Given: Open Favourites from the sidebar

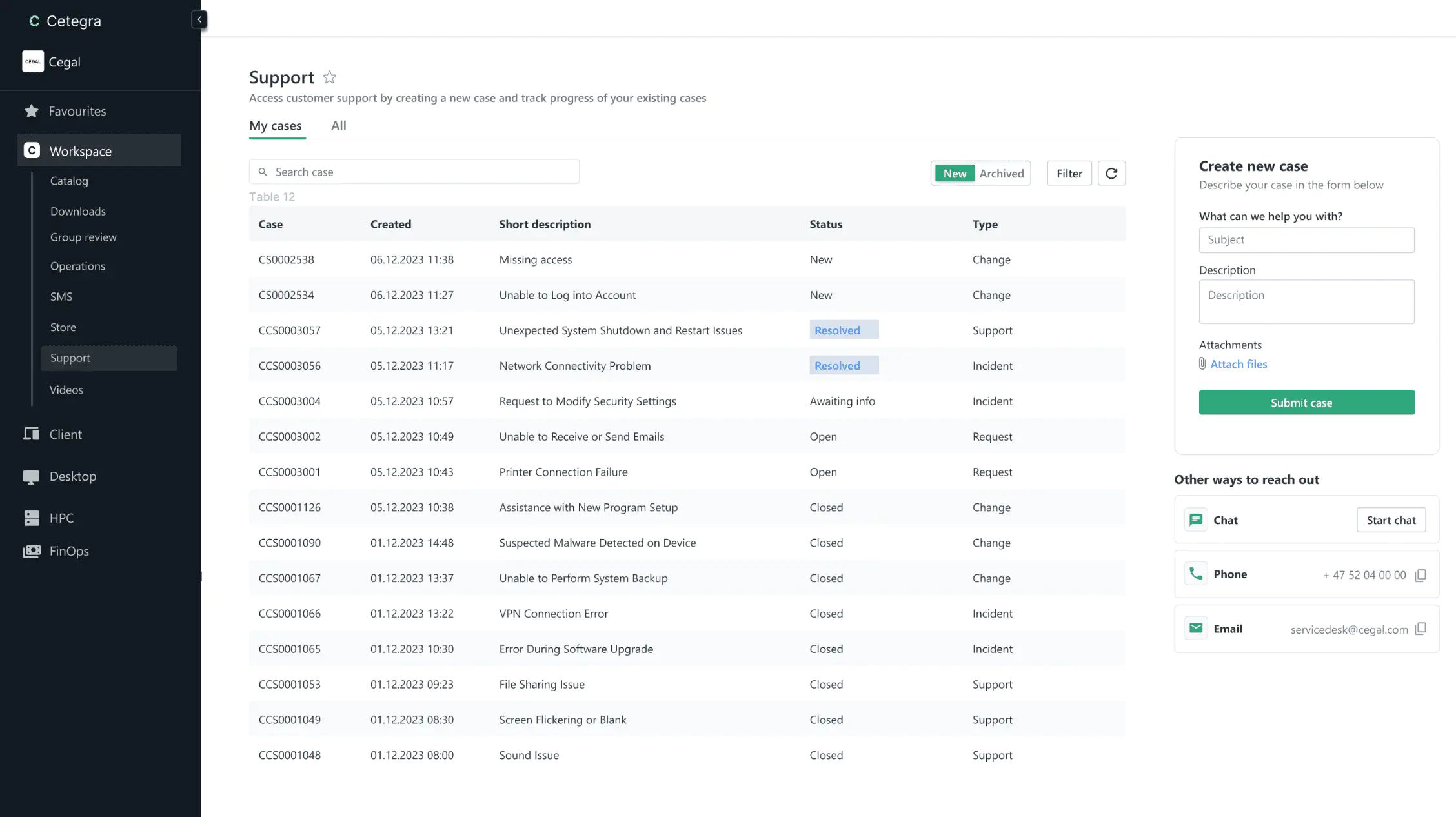Looking at the screenshot, I should pos(77,111).
